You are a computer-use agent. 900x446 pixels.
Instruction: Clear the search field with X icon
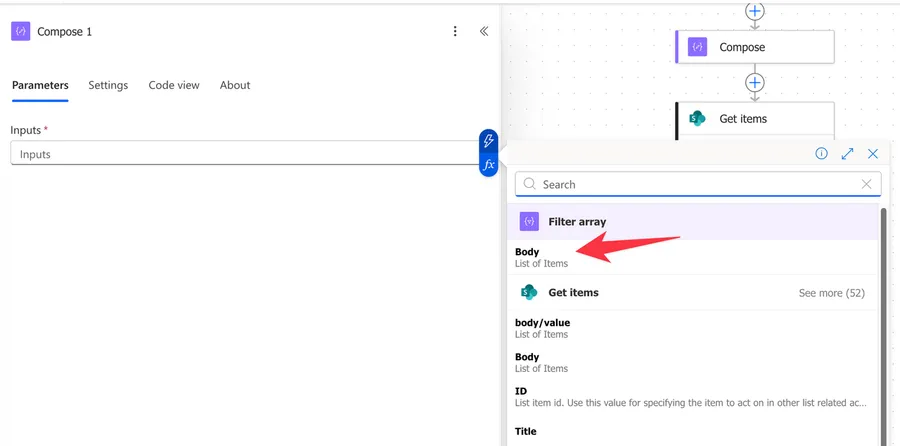(x=867, y=184)
